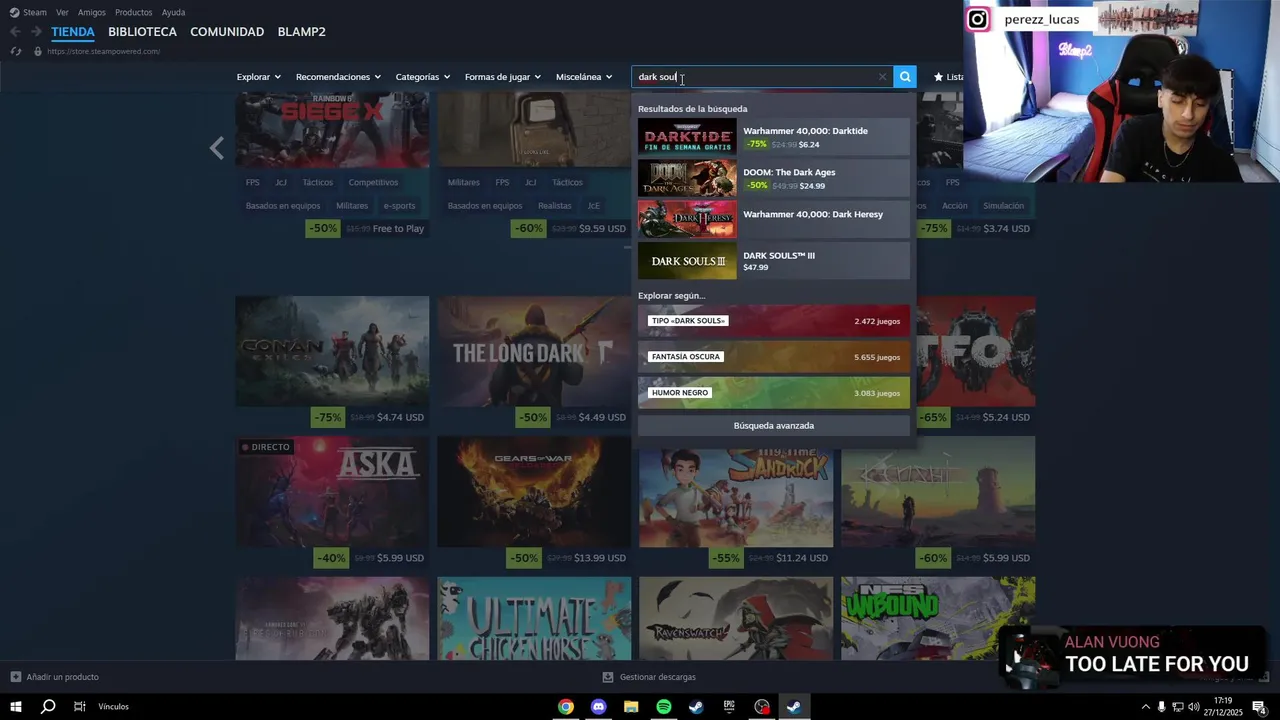Open File Explorer from taskbar
Image resolution: width=1280 pixels, height=720 pixels.
(x=631, y=707)
